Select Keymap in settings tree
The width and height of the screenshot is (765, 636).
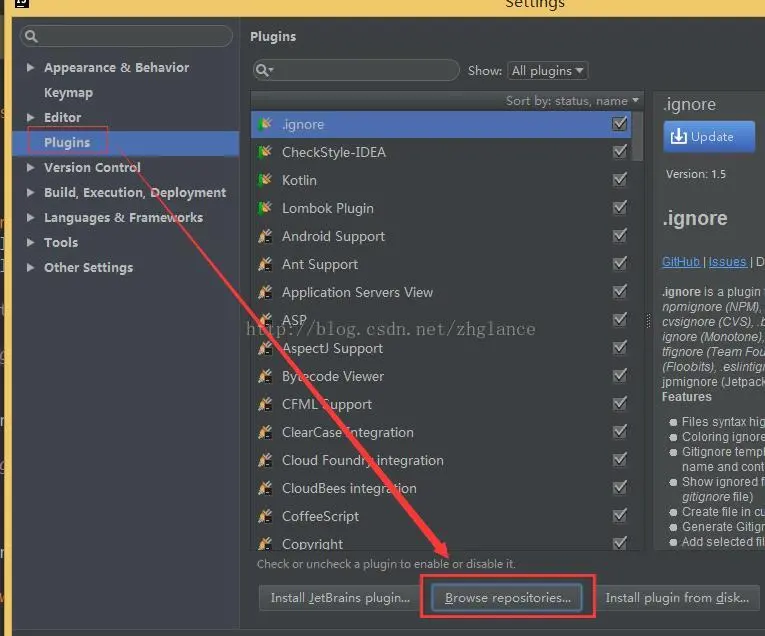point(68,93)
